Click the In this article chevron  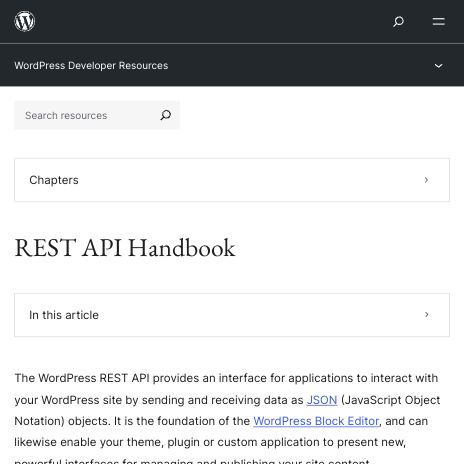point(427,315)
